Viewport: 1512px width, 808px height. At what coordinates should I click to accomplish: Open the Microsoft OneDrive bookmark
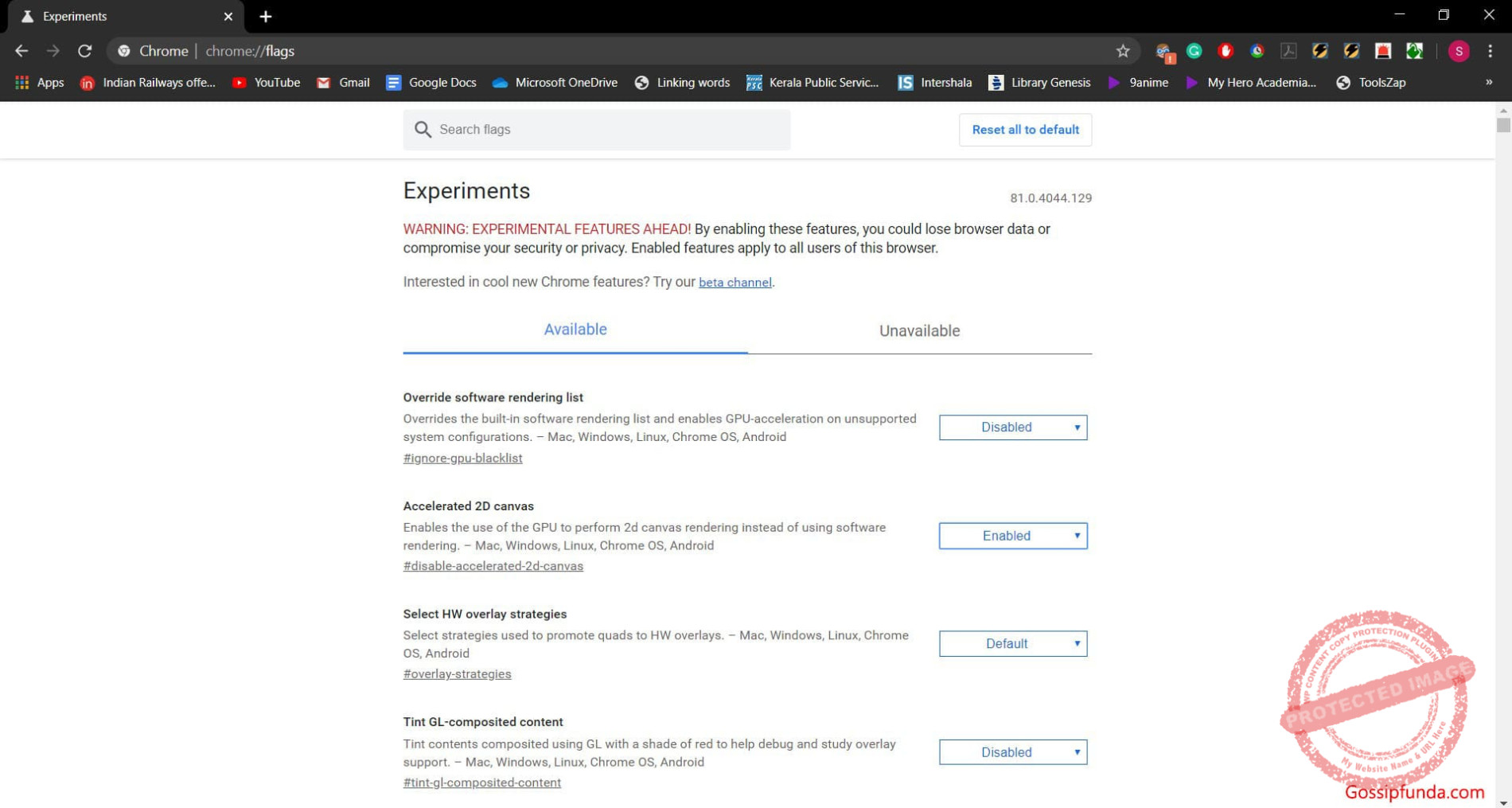(555, 82)
